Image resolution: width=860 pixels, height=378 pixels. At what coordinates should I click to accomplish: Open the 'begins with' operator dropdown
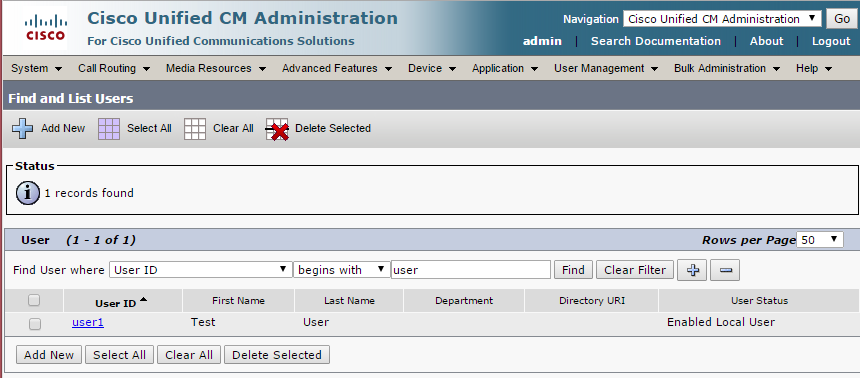click(x=341, y=270)
